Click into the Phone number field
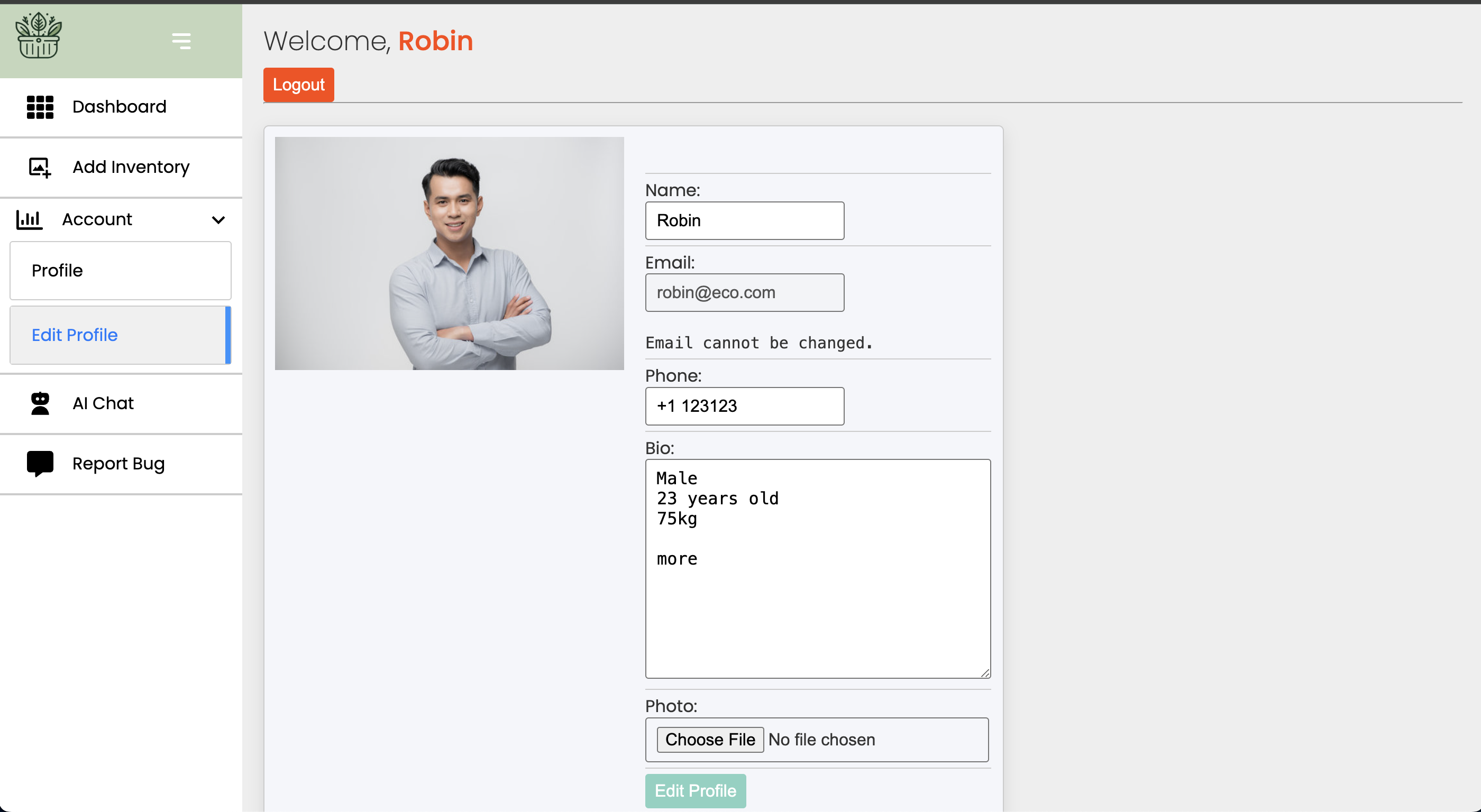Viewport: 1481px width, 812px height. 744,407
